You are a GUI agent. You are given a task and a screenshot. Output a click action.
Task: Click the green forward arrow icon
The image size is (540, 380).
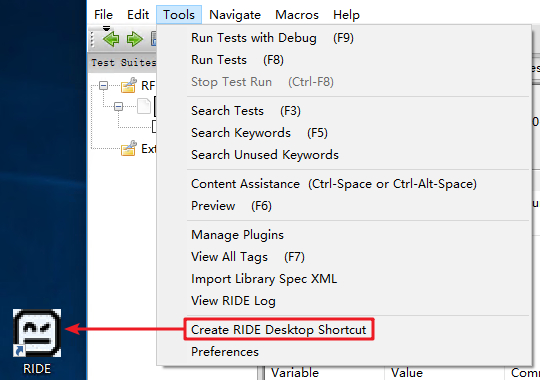pyautogui.click(x=135, y=39)
